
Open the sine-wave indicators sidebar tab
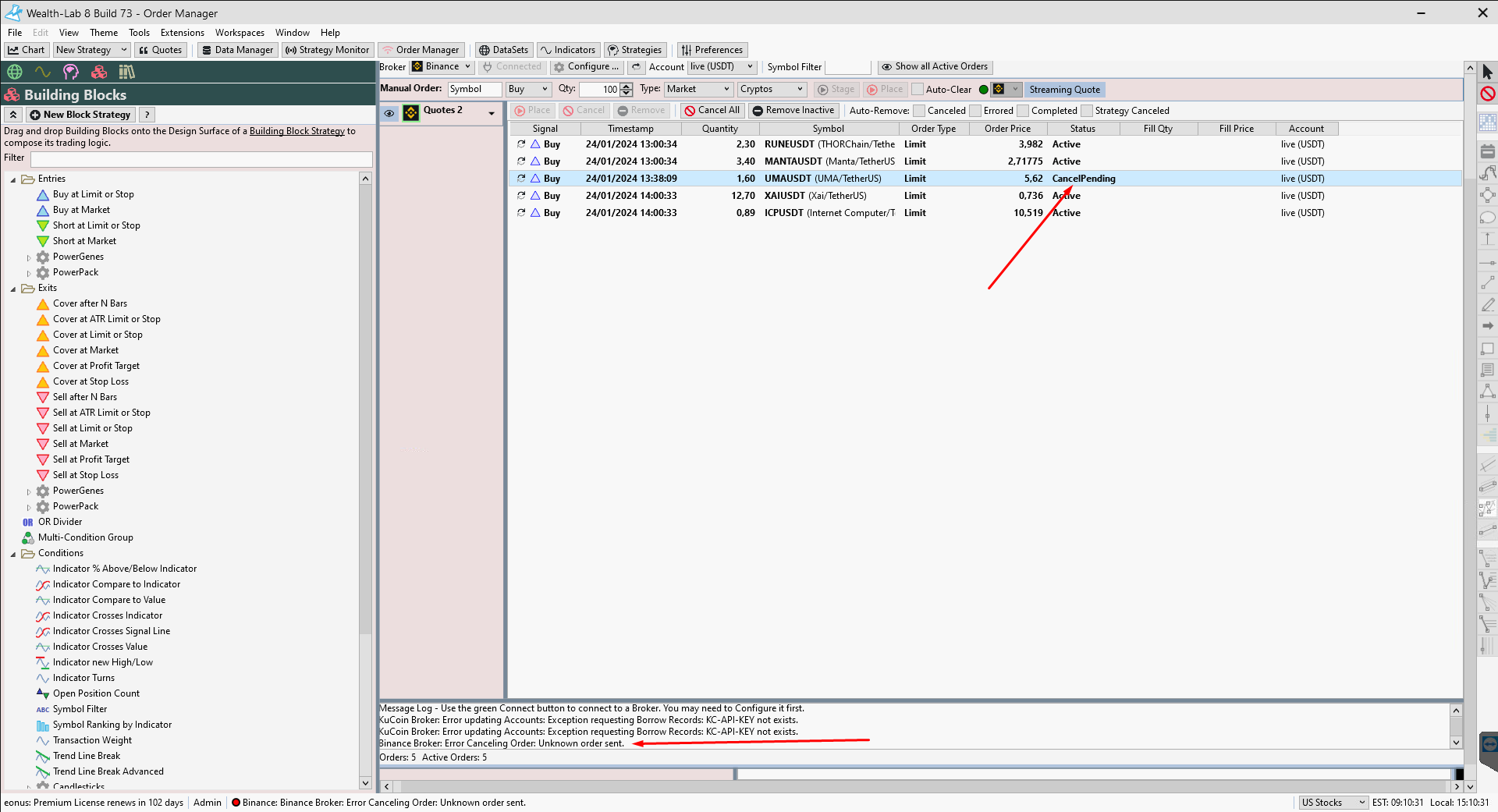pos(42,72)
